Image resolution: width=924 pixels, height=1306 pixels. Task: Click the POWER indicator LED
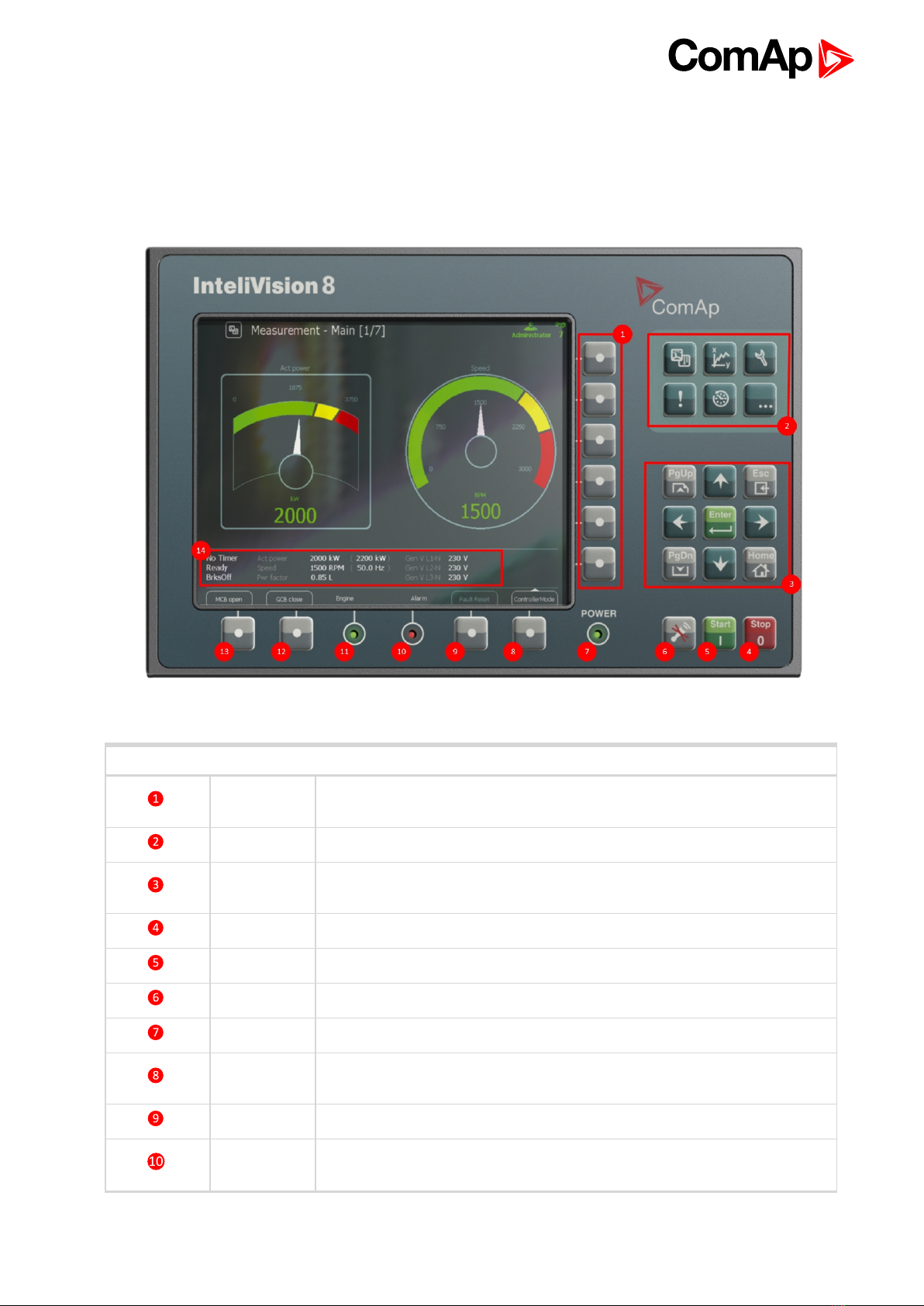[x=598, y=635]
